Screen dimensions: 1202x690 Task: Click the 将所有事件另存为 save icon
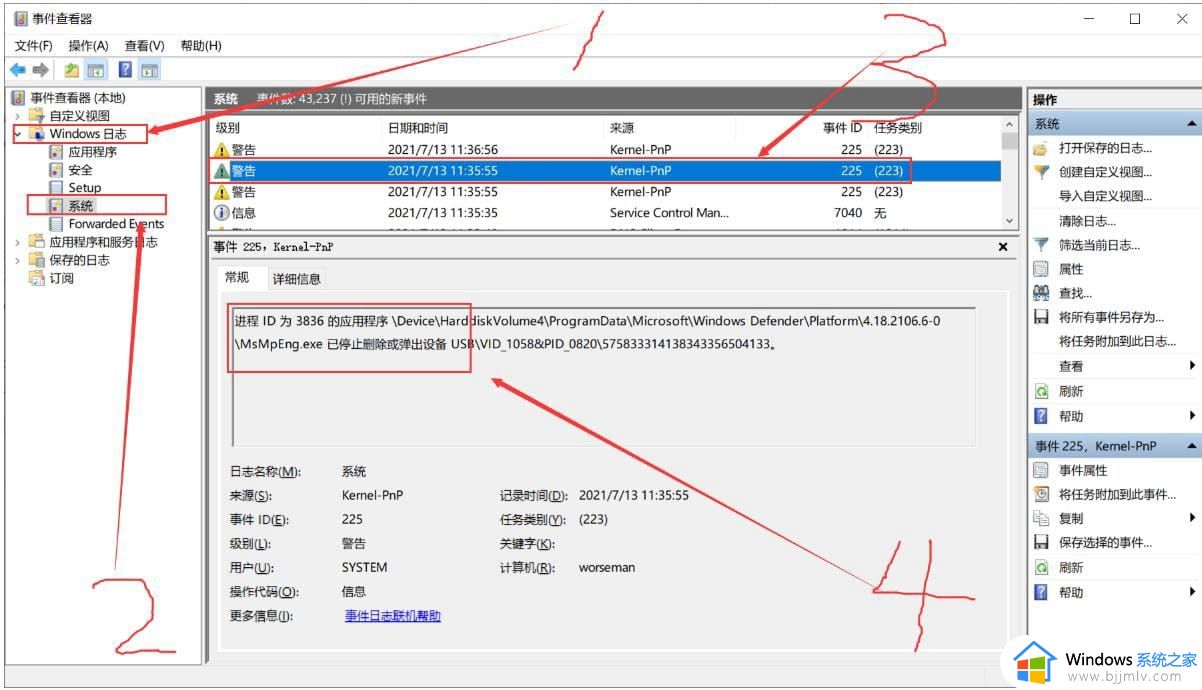click(1041, 317)
